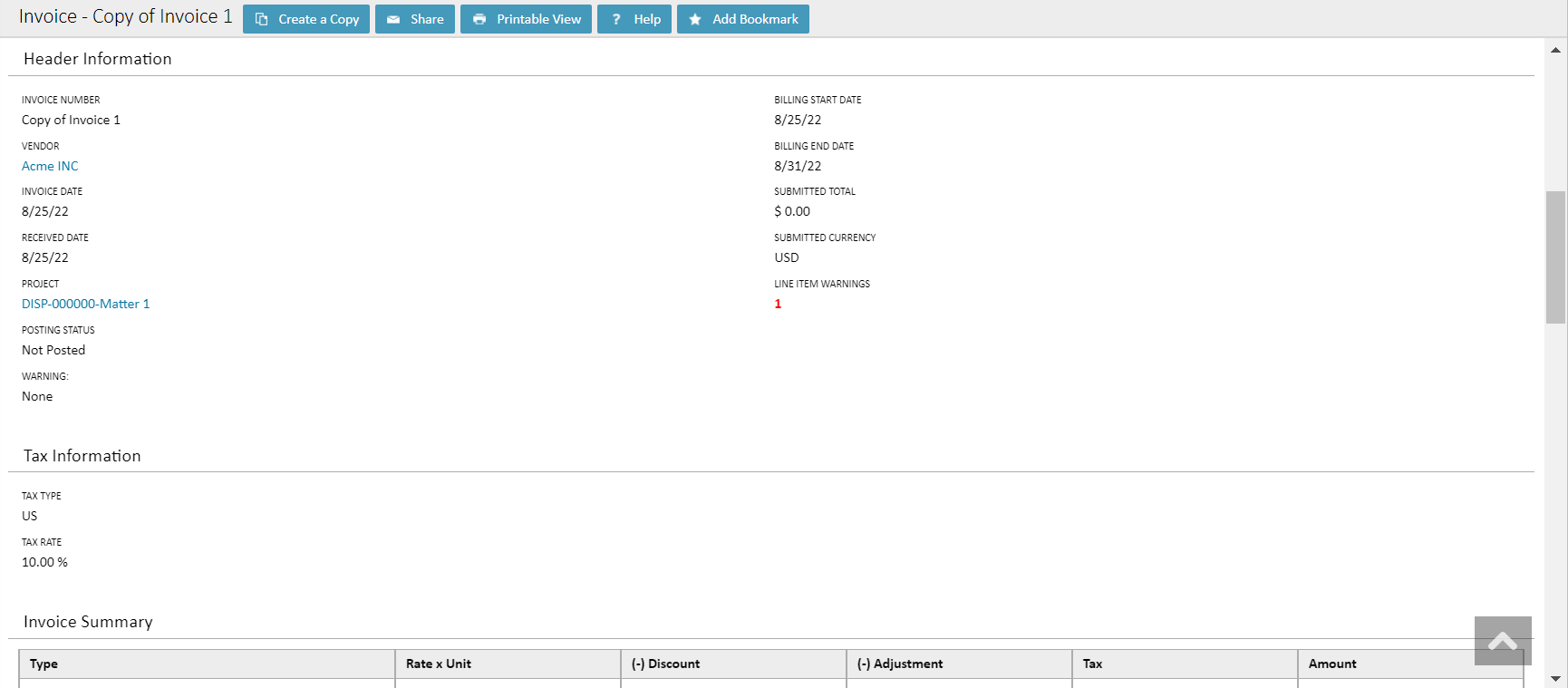This screenshot has height=688, width=1568.
Task: Click the Amount column header
Action: pos(1332,664)
